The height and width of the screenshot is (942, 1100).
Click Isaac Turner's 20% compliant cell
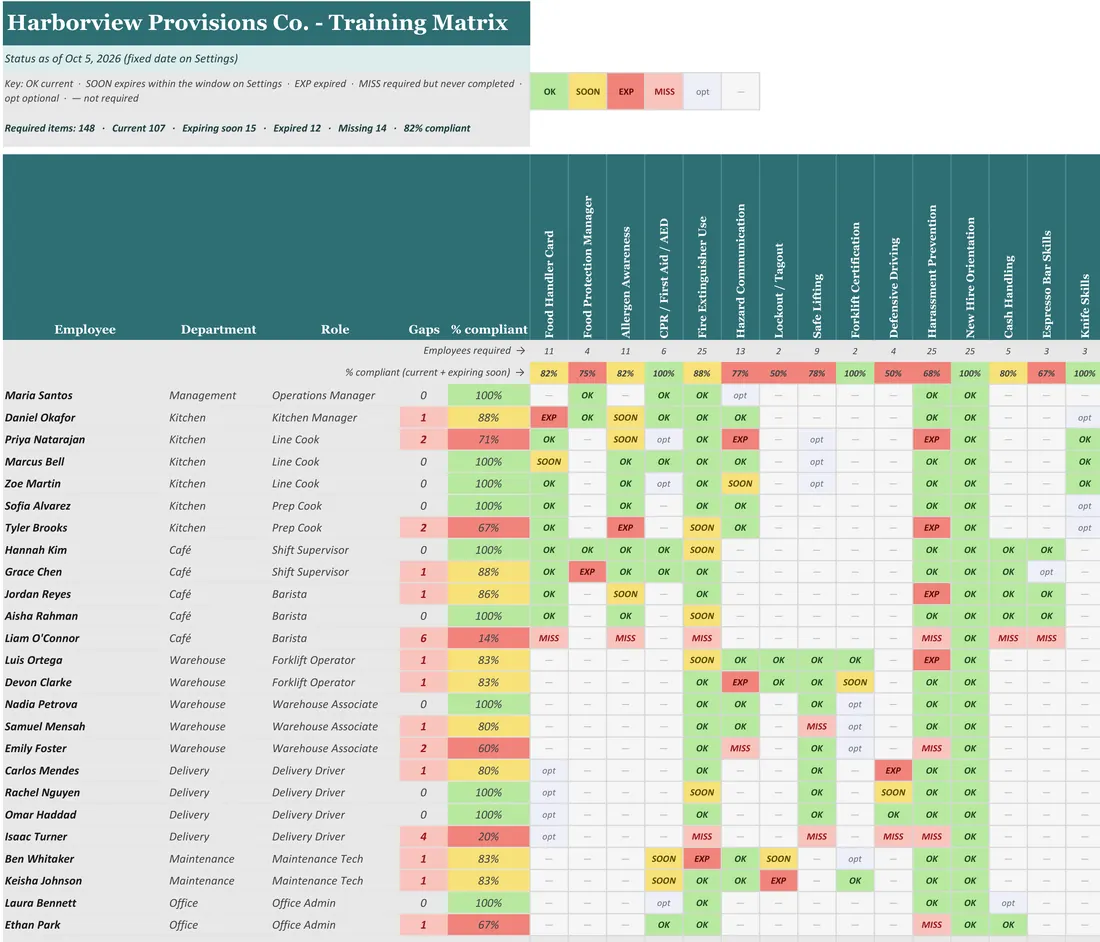(x=488, y=837)
